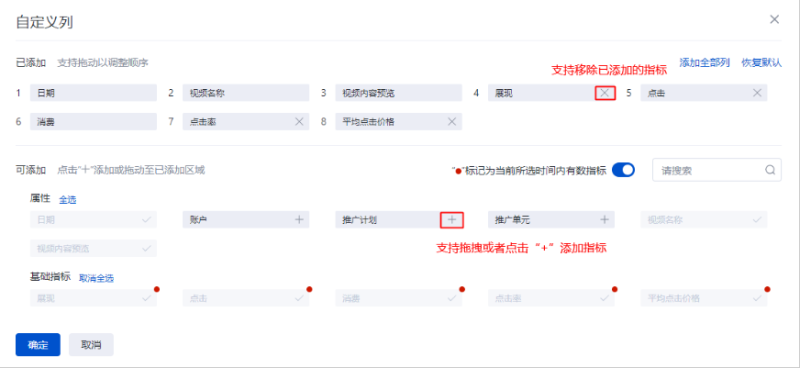Toggle the 有数指标 marker switch
The width and height of the screenshot is (800, 368).
623,170
